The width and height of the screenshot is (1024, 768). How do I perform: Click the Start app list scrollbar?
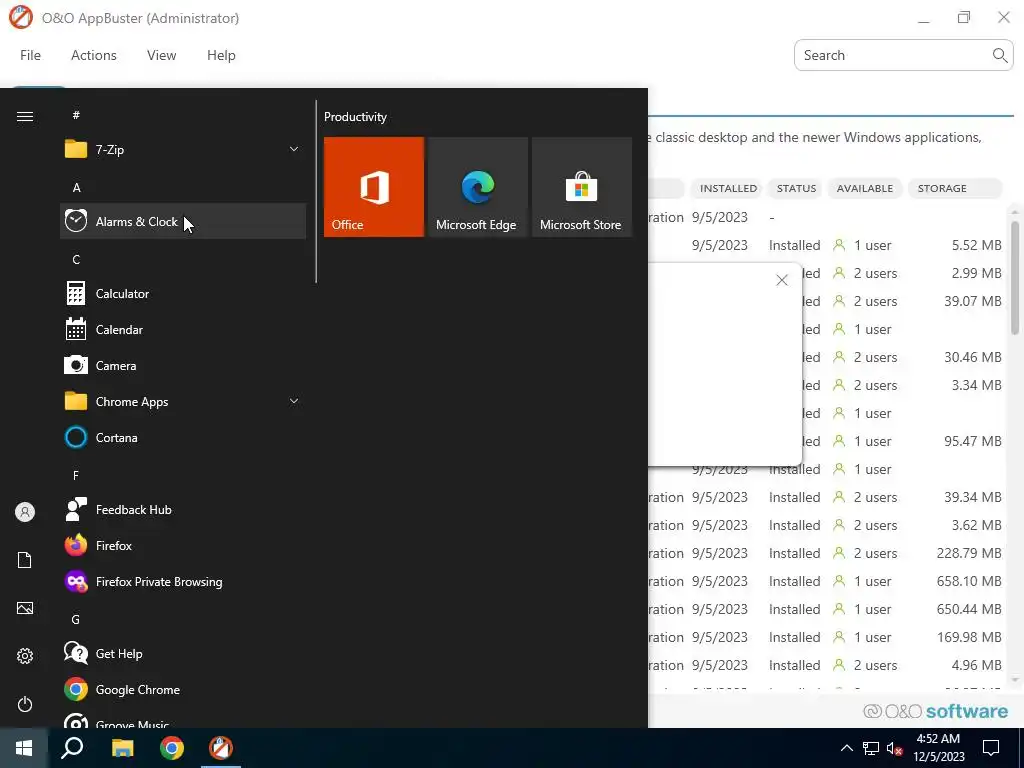[316, 191]
